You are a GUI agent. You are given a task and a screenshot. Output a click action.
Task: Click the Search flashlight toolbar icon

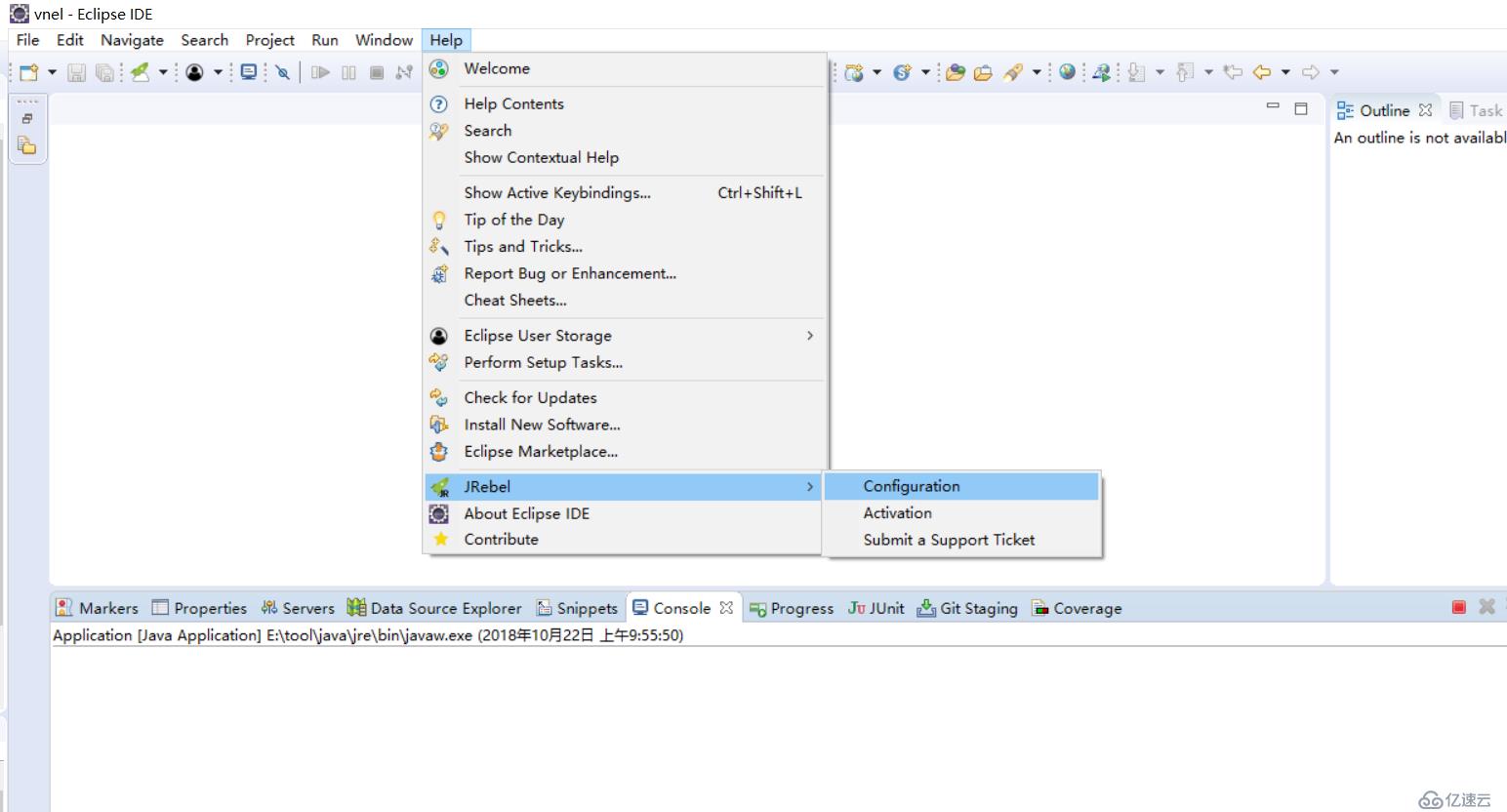click(1013, 72)
